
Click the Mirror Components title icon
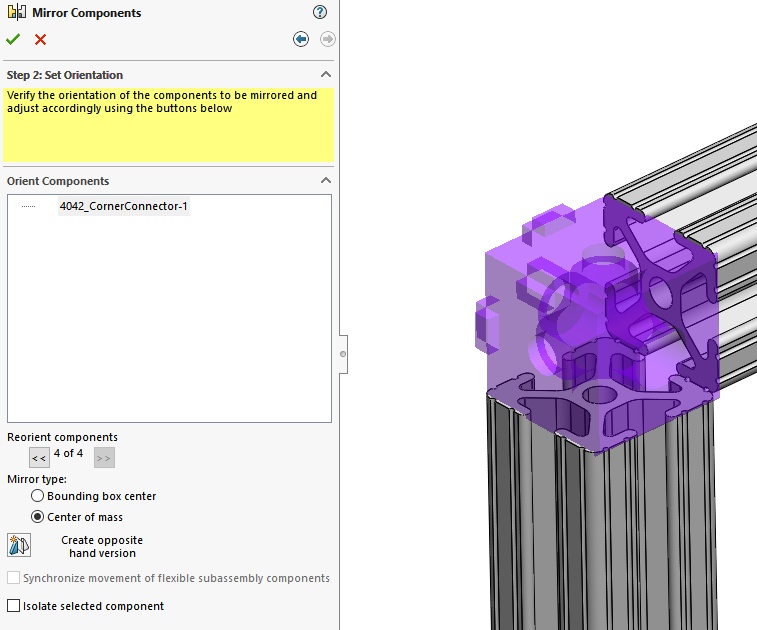click(17, 12)
